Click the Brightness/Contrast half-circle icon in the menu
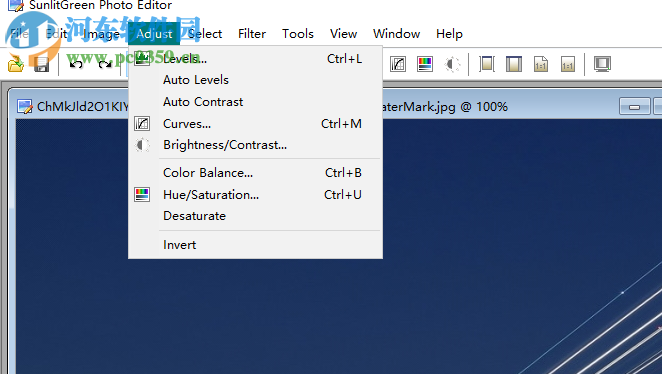662x374 pixels. 142,145
